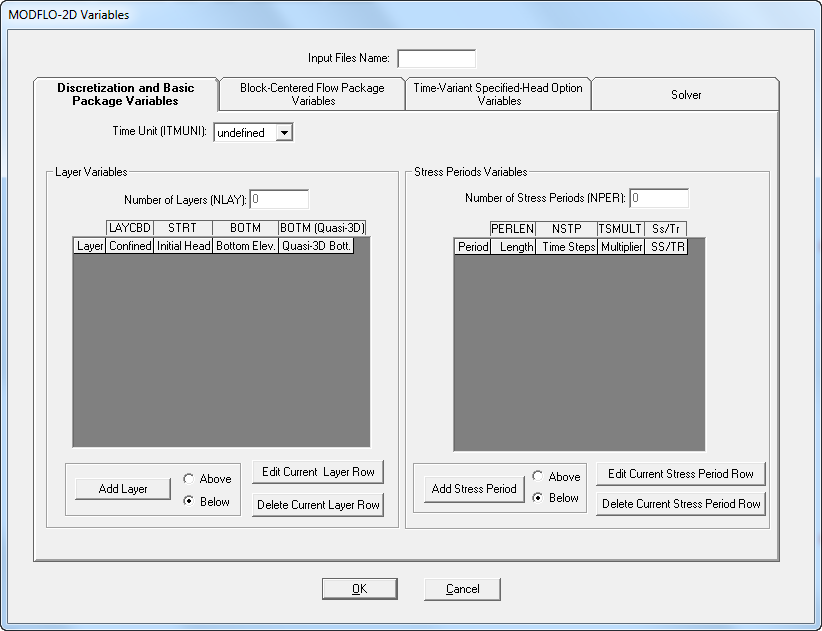Screen dimensions: 822x631
Task: Switch to Block-Centered Flow Package Variables tab
Action: tap(312, 94)
